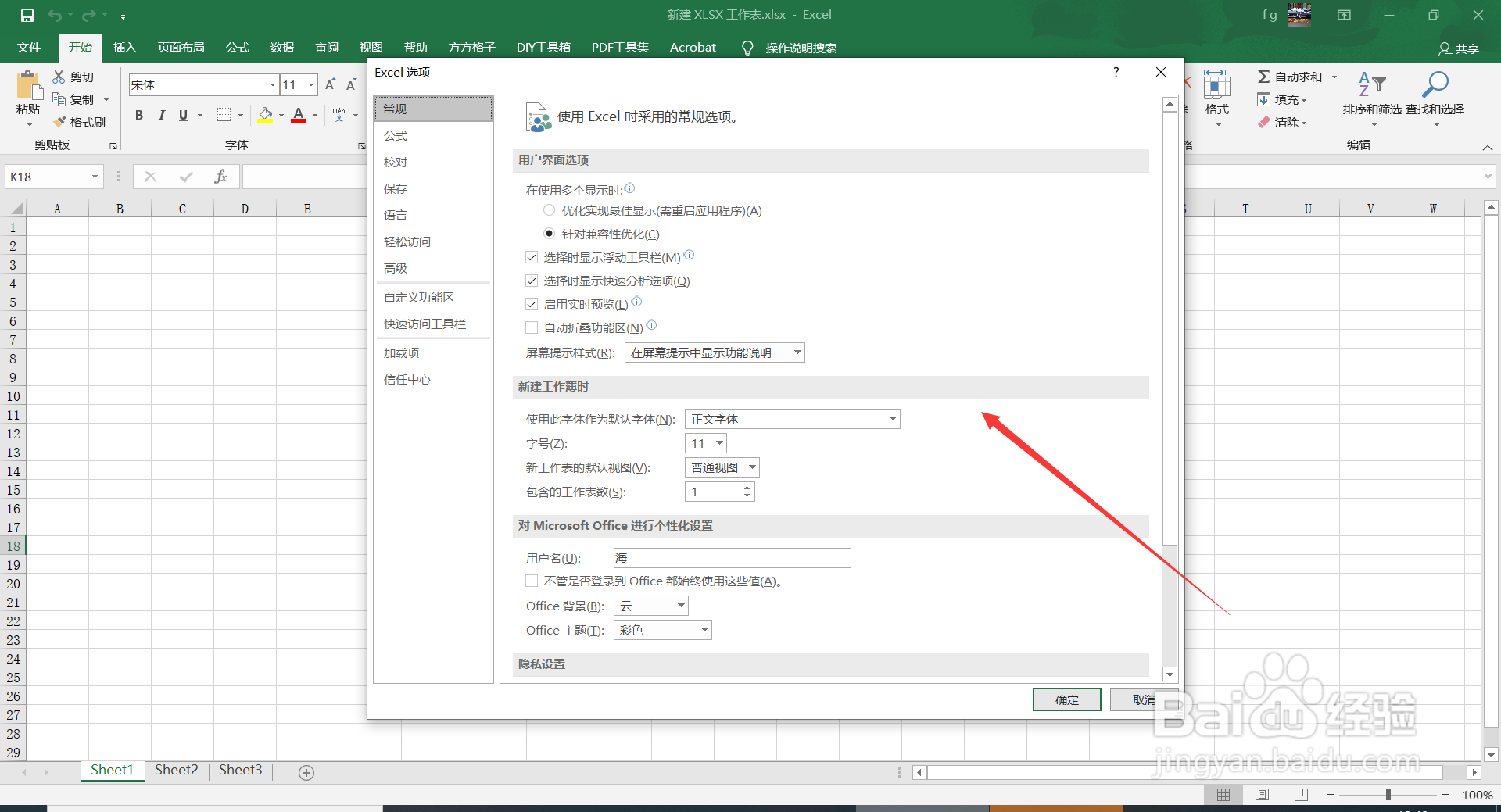
Task: Click the OK confirm button
Action: 1066,699
